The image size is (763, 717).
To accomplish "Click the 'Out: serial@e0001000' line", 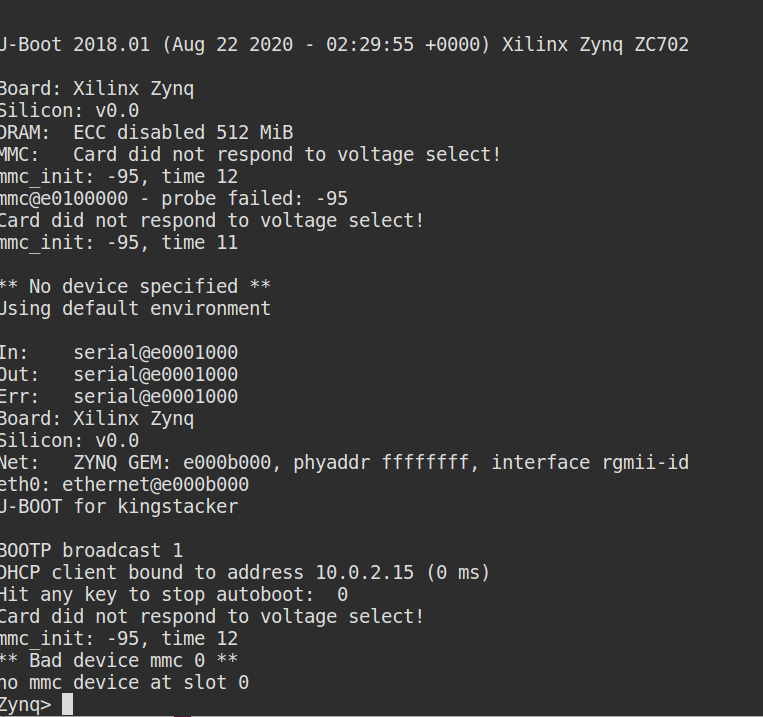I will [x=119, y=374].
